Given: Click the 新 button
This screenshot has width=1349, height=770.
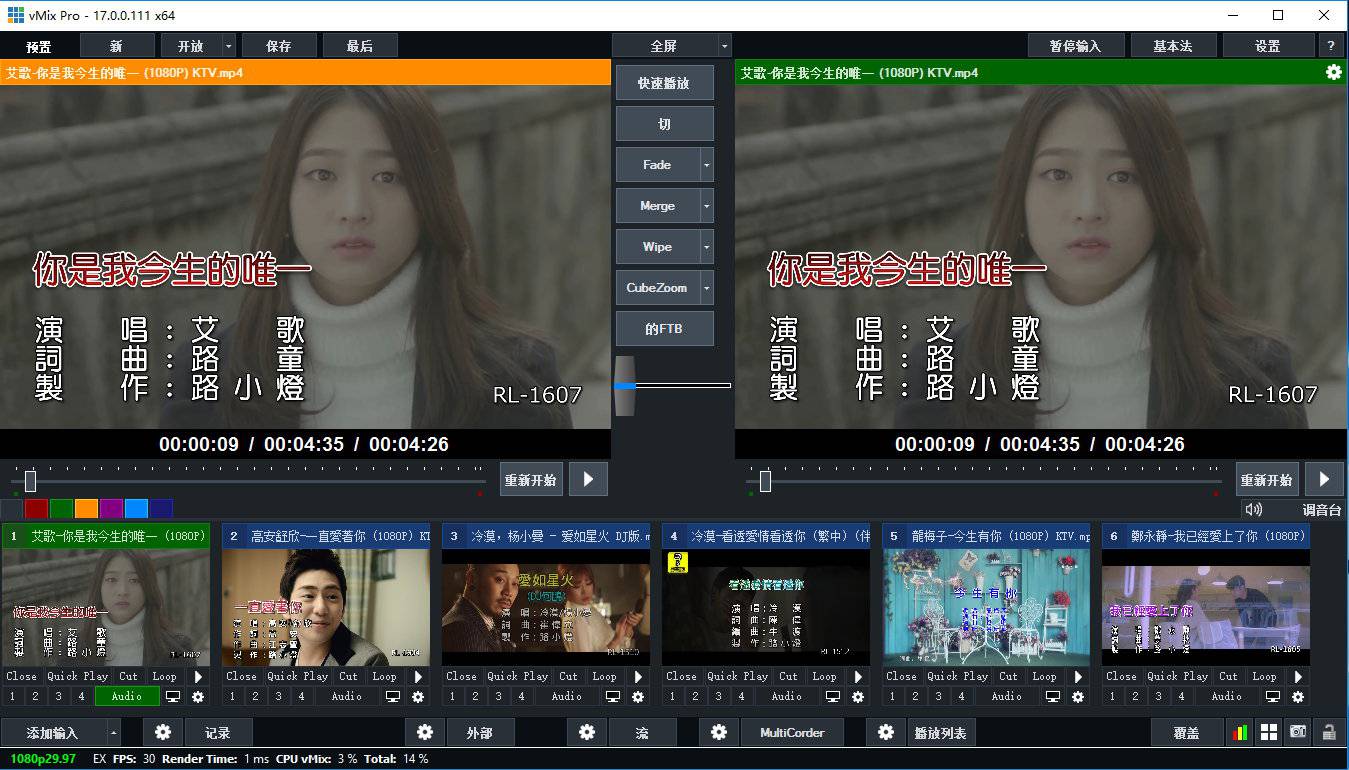Looking at the screenshot, I should [117, 46].
